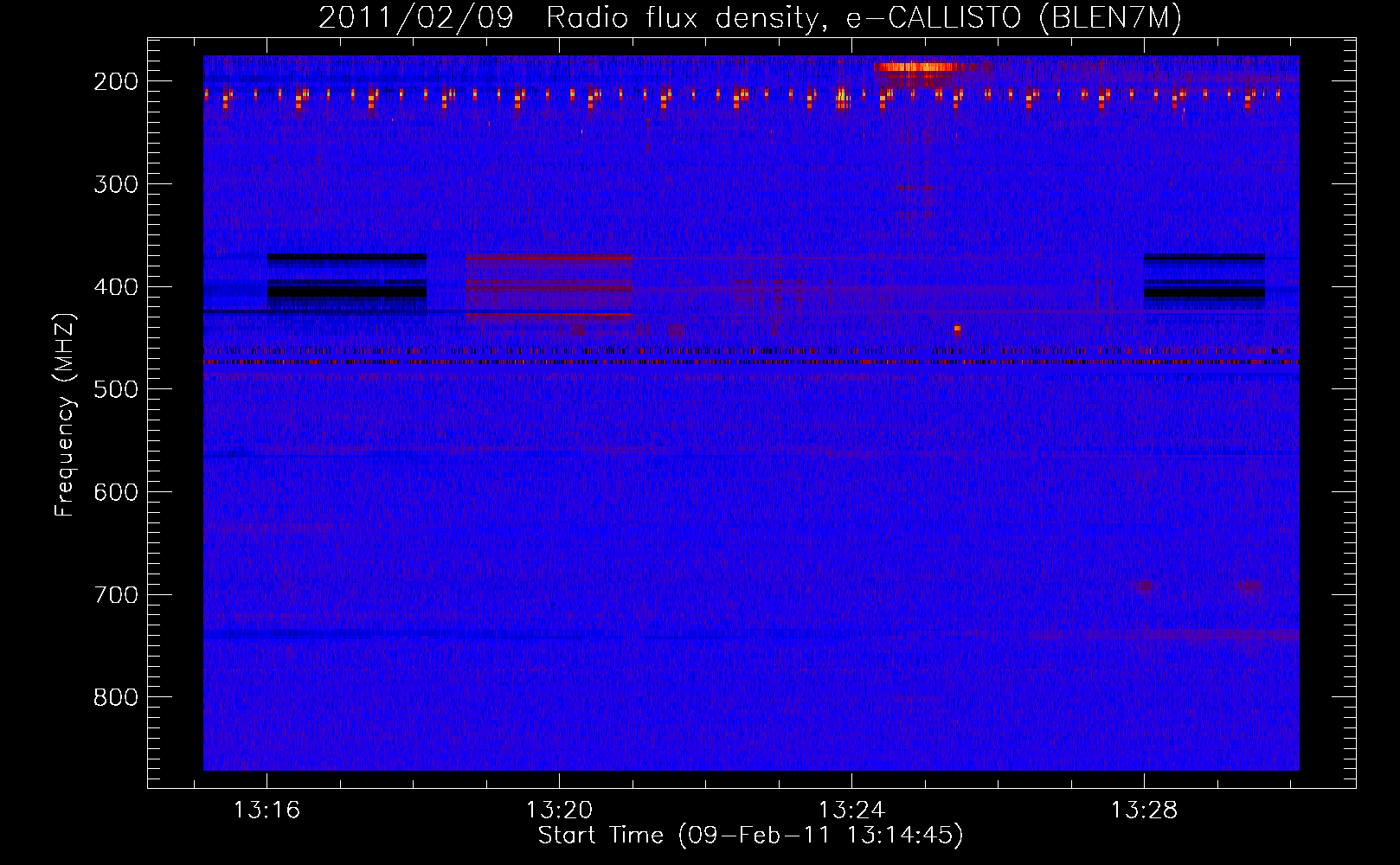
Task: Click the 300 frequency tick label
Action: [x=116, y=184]
